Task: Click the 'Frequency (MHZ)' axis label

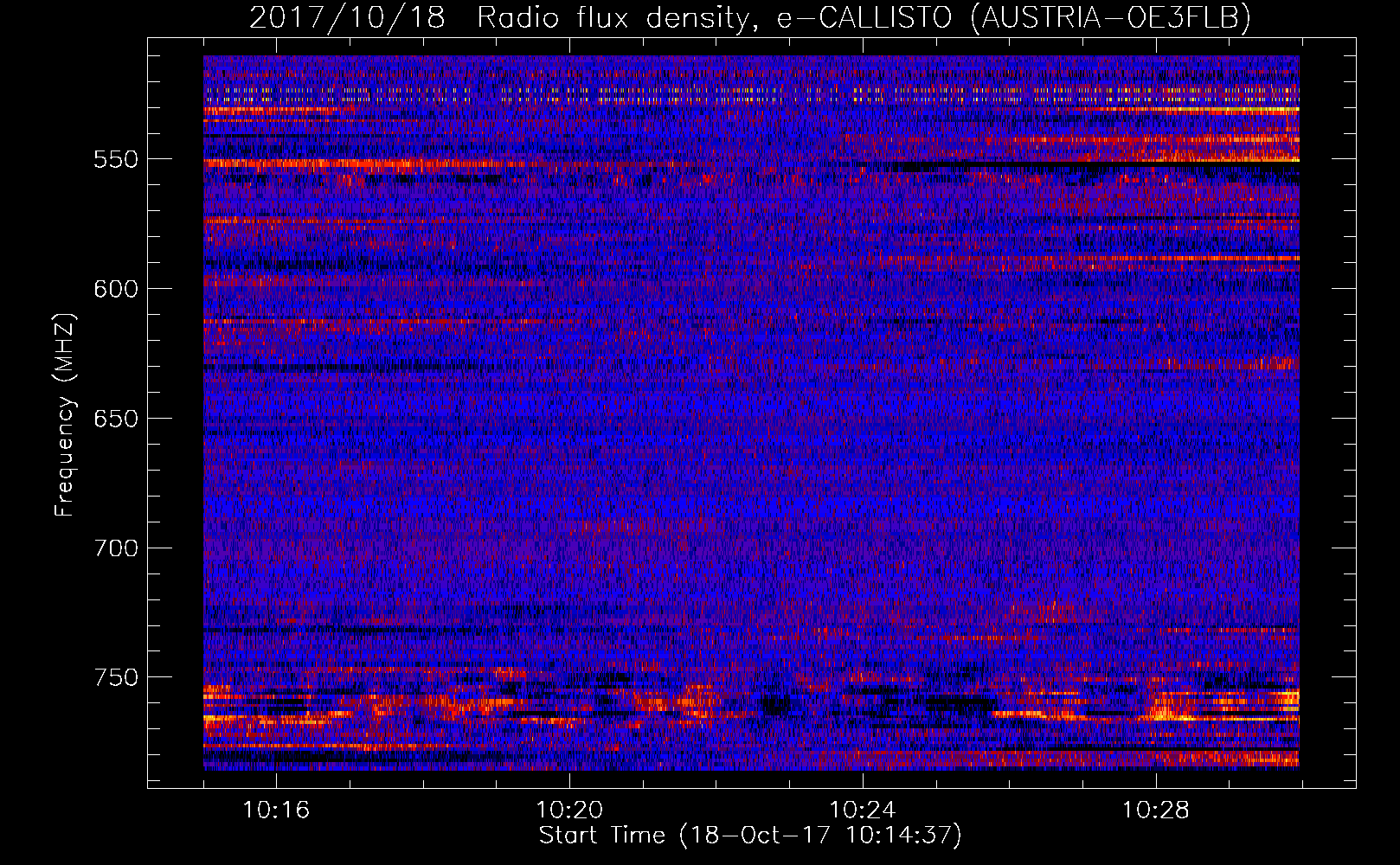Action: pyautogui.click(x=65, y=415)
